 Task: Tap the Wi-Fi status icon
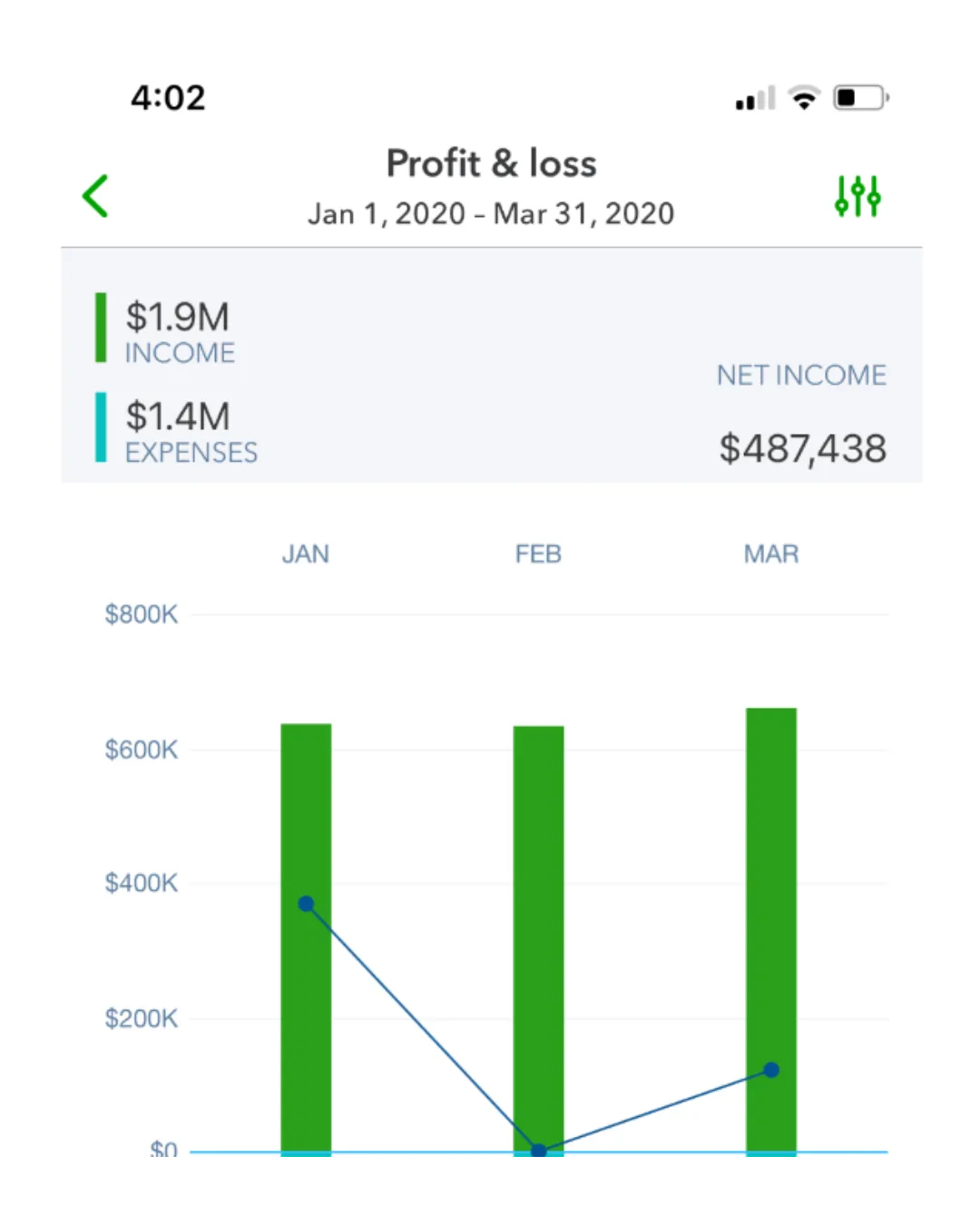(x=804, y=97)
